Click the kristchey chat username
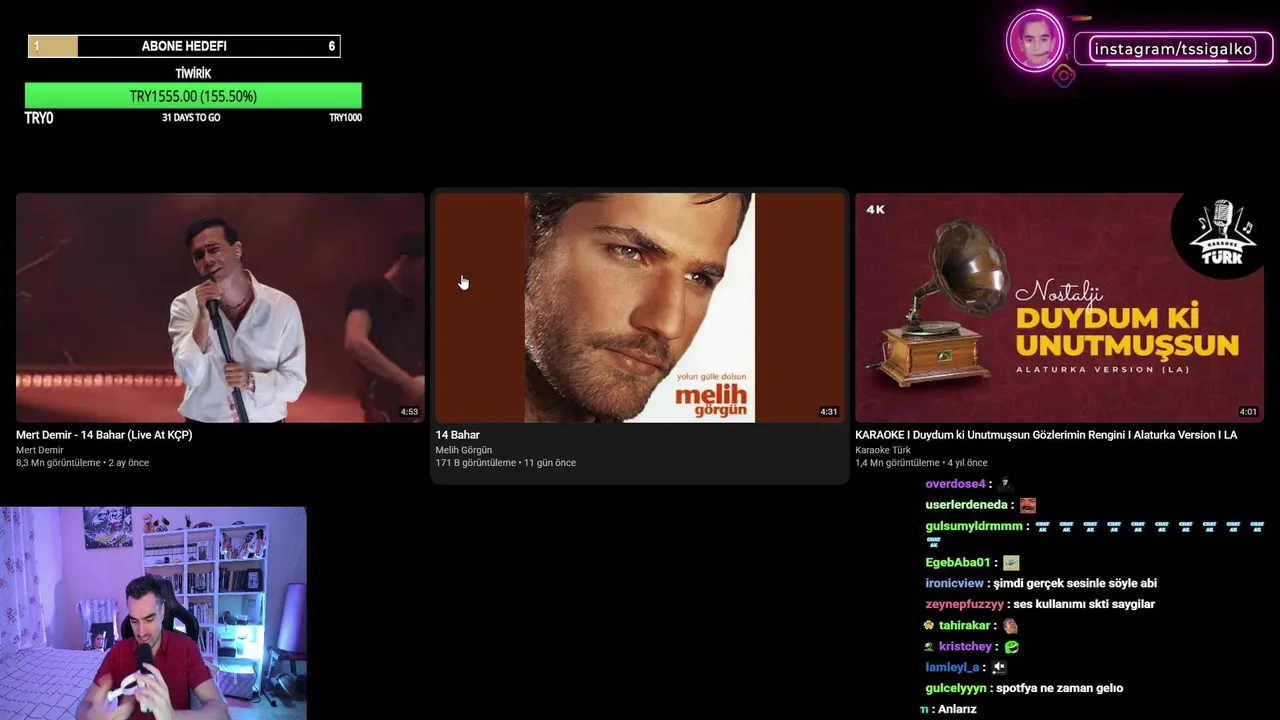This screenshot has width=1280, height=720. tap(965, 646)
